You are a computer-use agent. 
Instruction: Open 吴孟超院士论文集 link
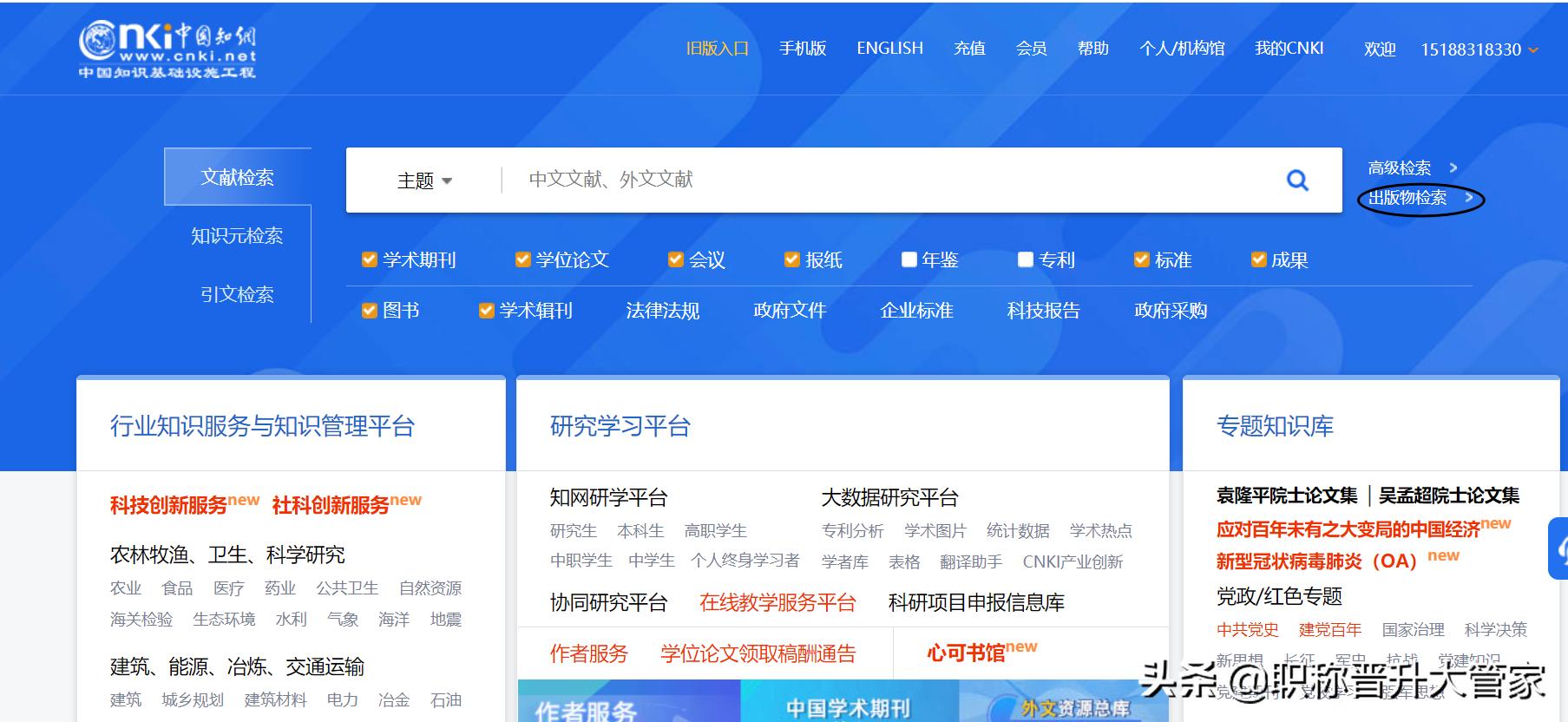coord(1449,496)
